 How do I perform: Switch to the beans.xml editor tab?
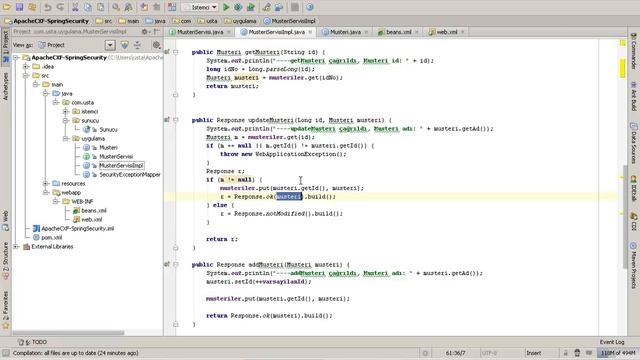tap(398, 32)
